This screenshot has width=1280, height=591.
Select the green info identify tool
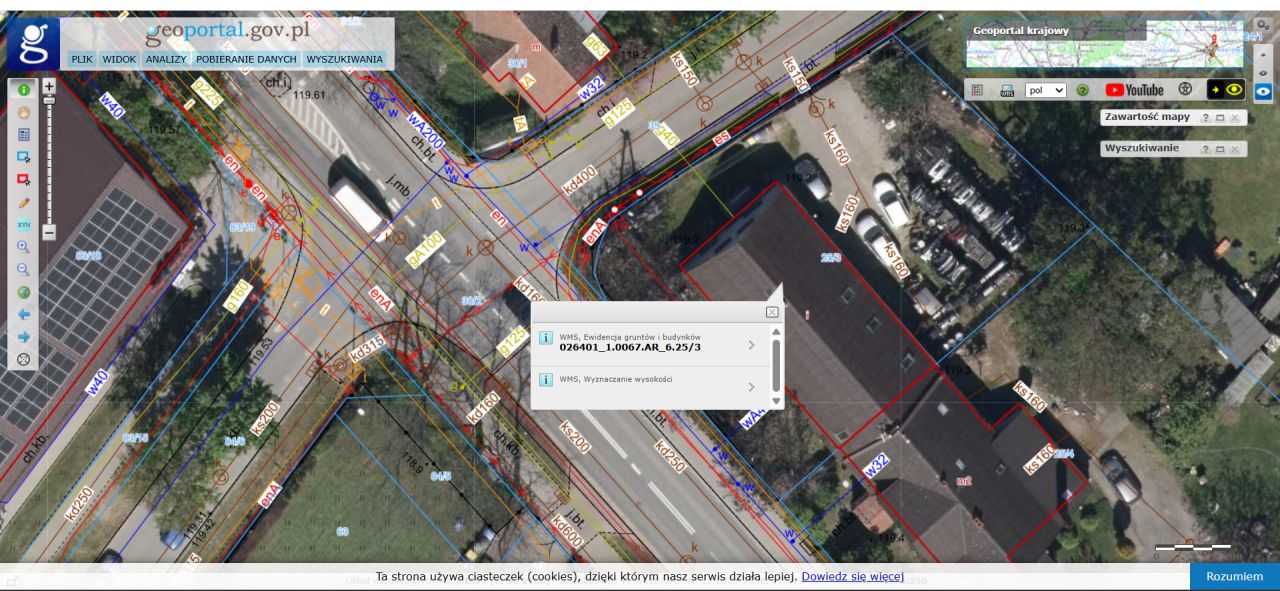click(x=24, y=89)
